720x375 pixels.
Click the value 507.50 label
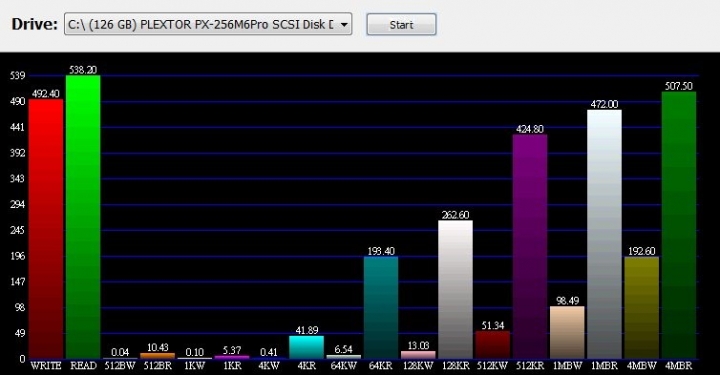[679, 86]
